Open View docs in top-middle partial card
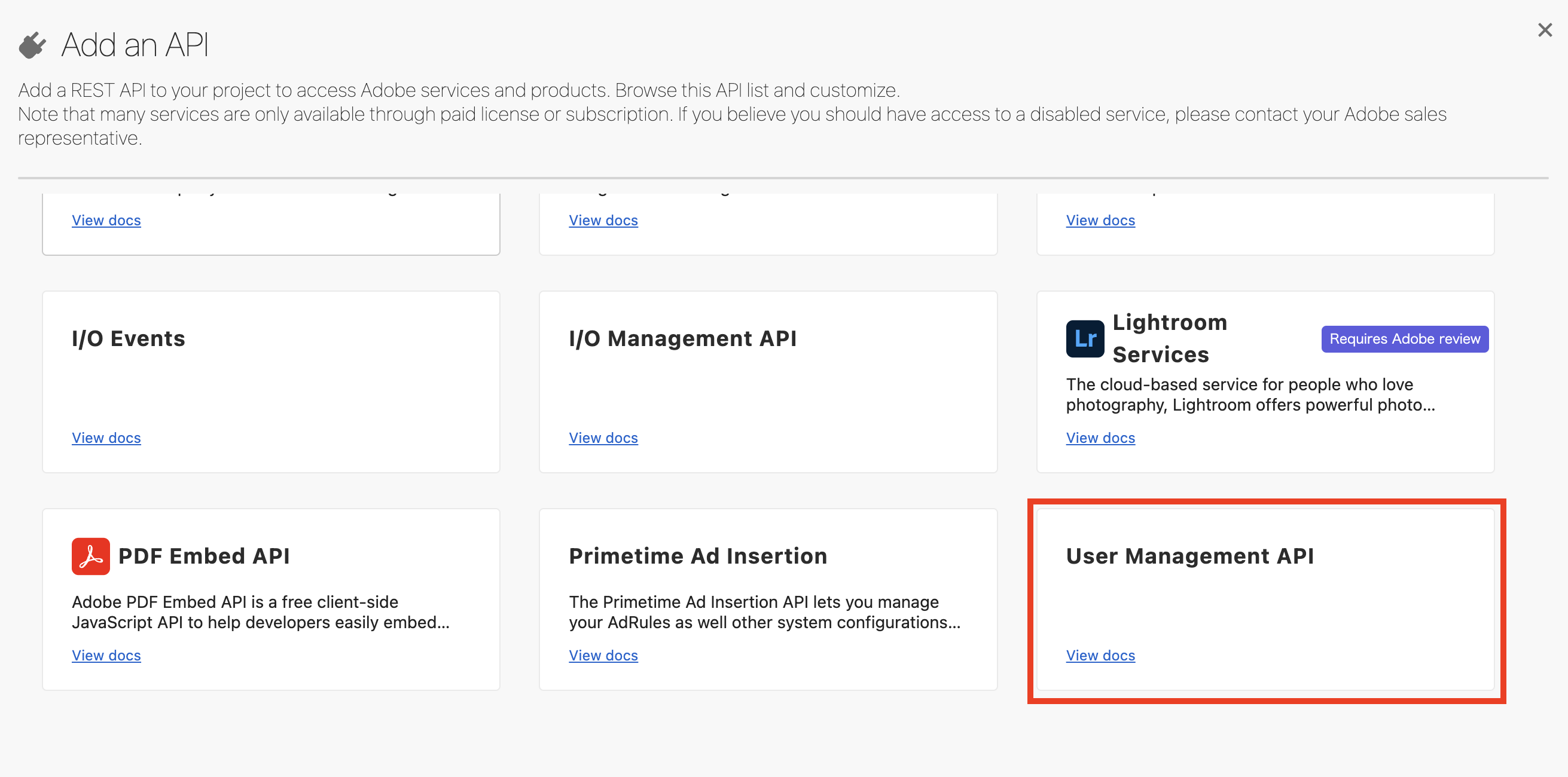This screenshot has height=777, width=1568. point(603,221)
